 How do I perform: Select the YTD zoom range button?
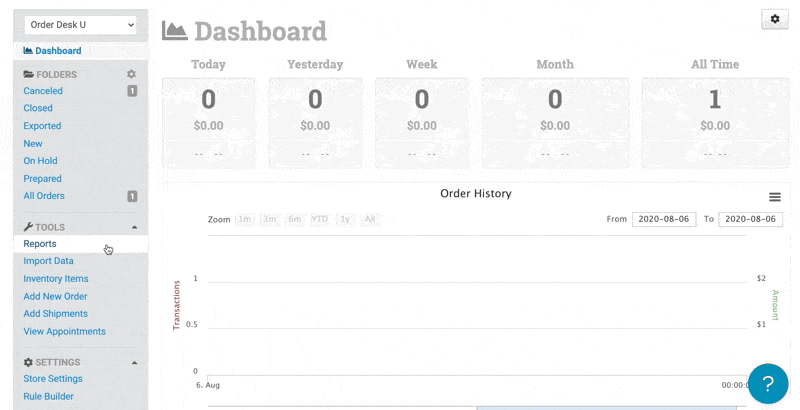(x=320, y=219)
